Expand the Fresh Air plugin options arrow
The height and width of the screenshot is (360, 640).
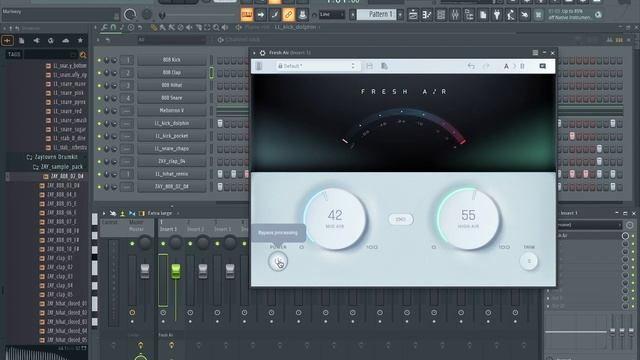coord(254,53)
